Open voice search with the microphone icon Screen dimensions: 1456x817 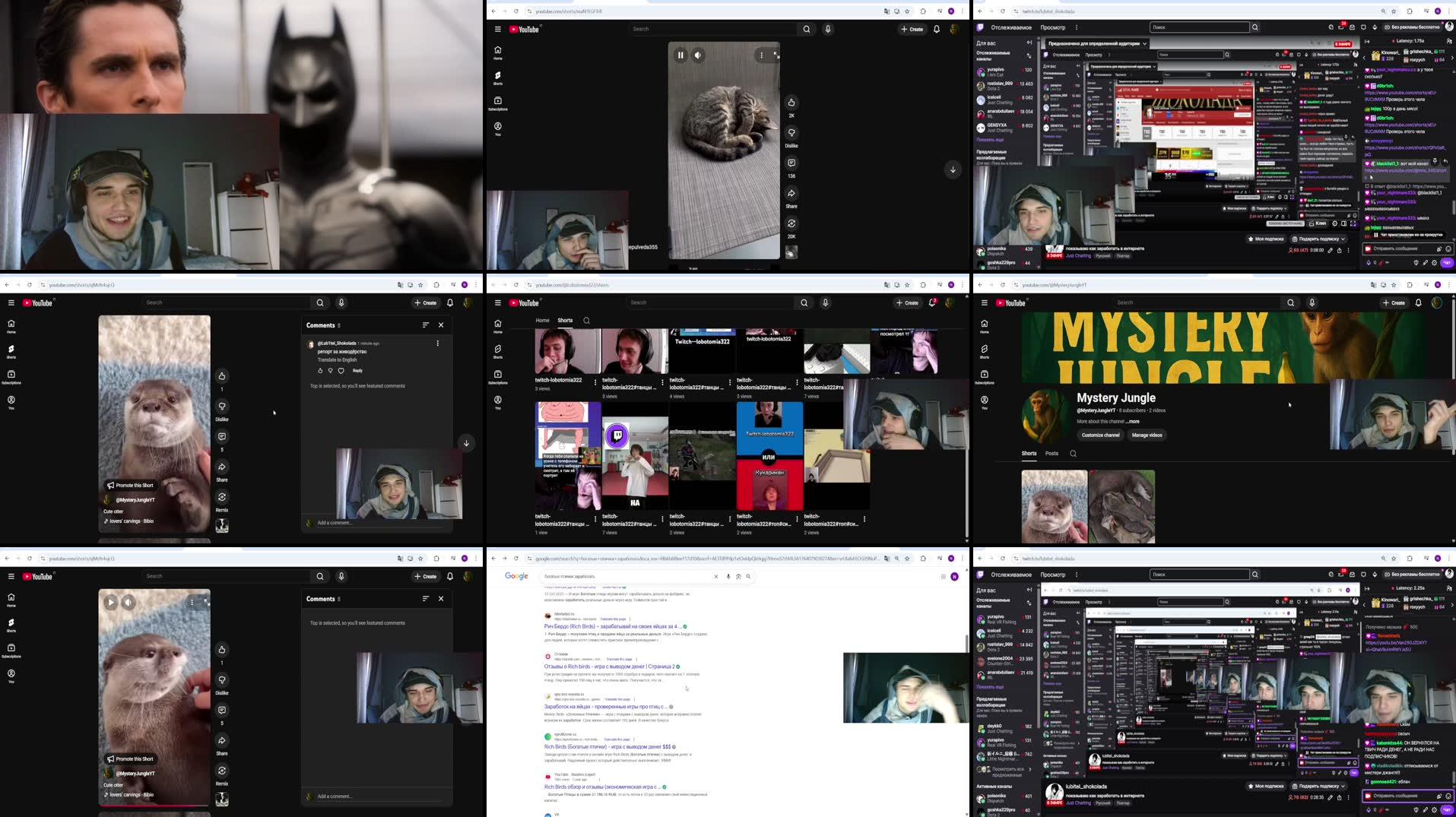tap(341, 302)
